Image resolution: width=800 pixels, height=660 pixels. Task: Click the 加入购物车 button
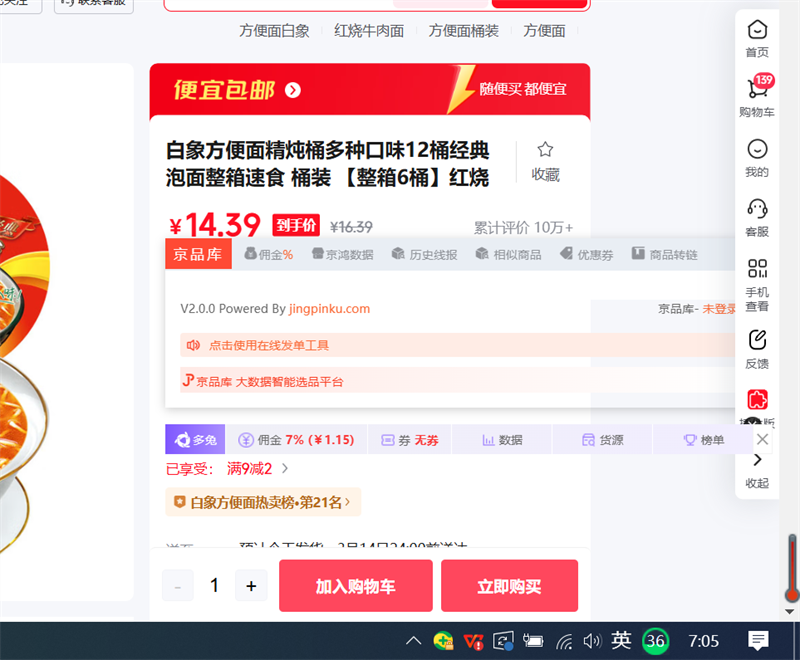[355, 586]
